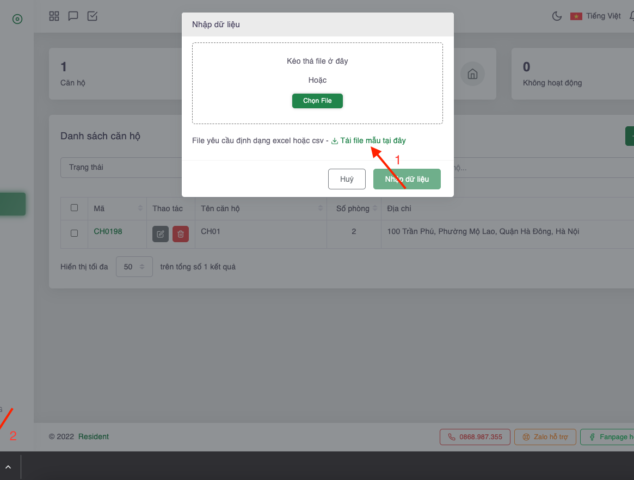Open the Trạng thái status dropdown
The image size is (634, 480).
pos(120,167)
